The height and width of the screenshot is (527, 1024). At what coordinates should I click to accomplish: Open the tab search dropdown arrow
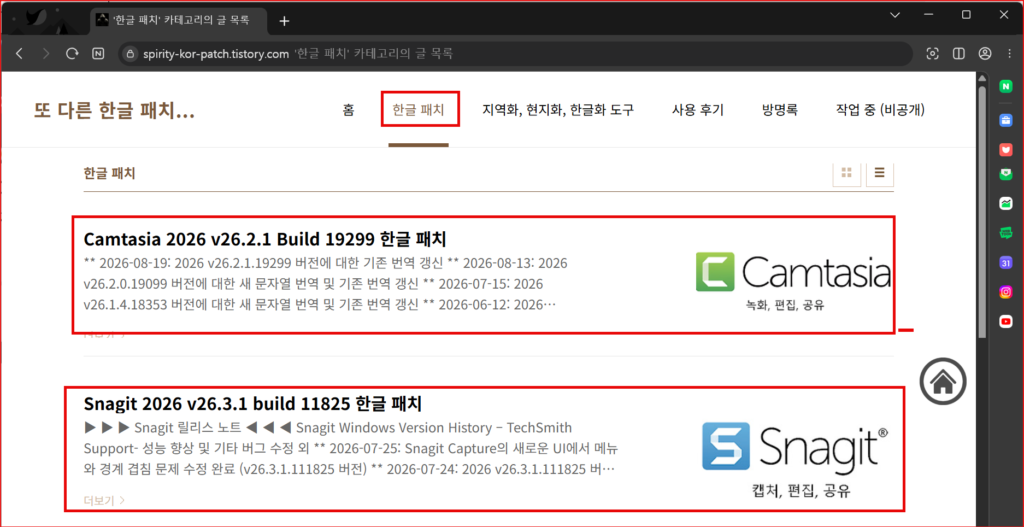895,15
